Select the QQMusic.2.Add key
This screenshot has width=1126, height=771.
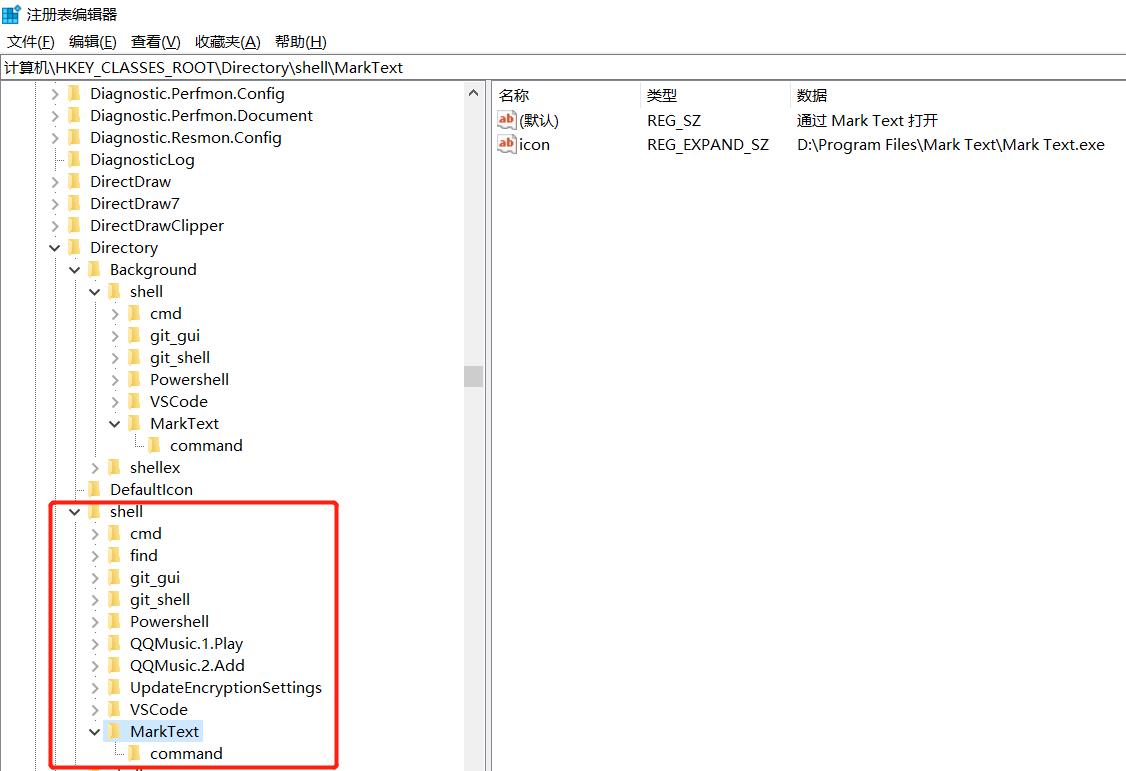(x=187, y=665)
